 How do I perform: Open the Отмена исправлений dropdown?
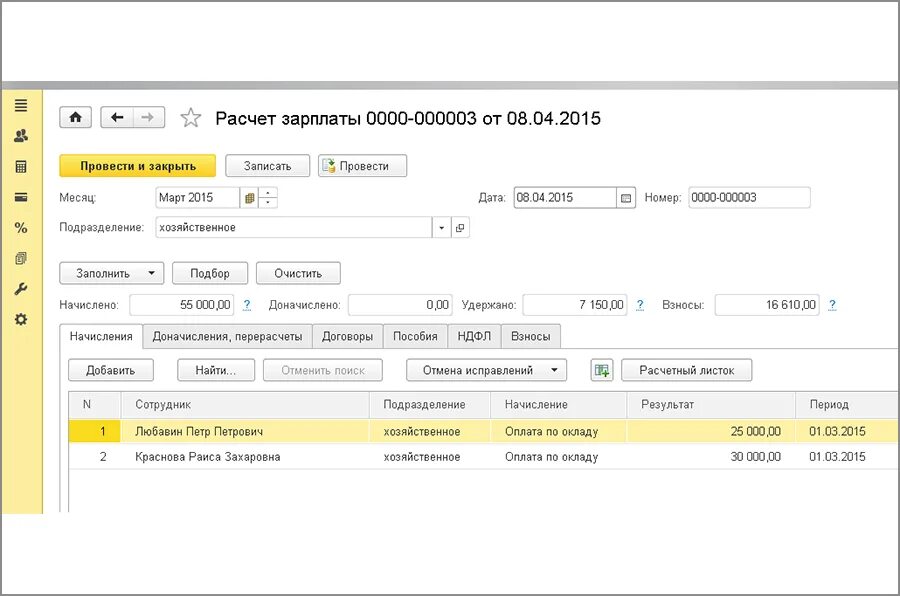click(486, 370)
